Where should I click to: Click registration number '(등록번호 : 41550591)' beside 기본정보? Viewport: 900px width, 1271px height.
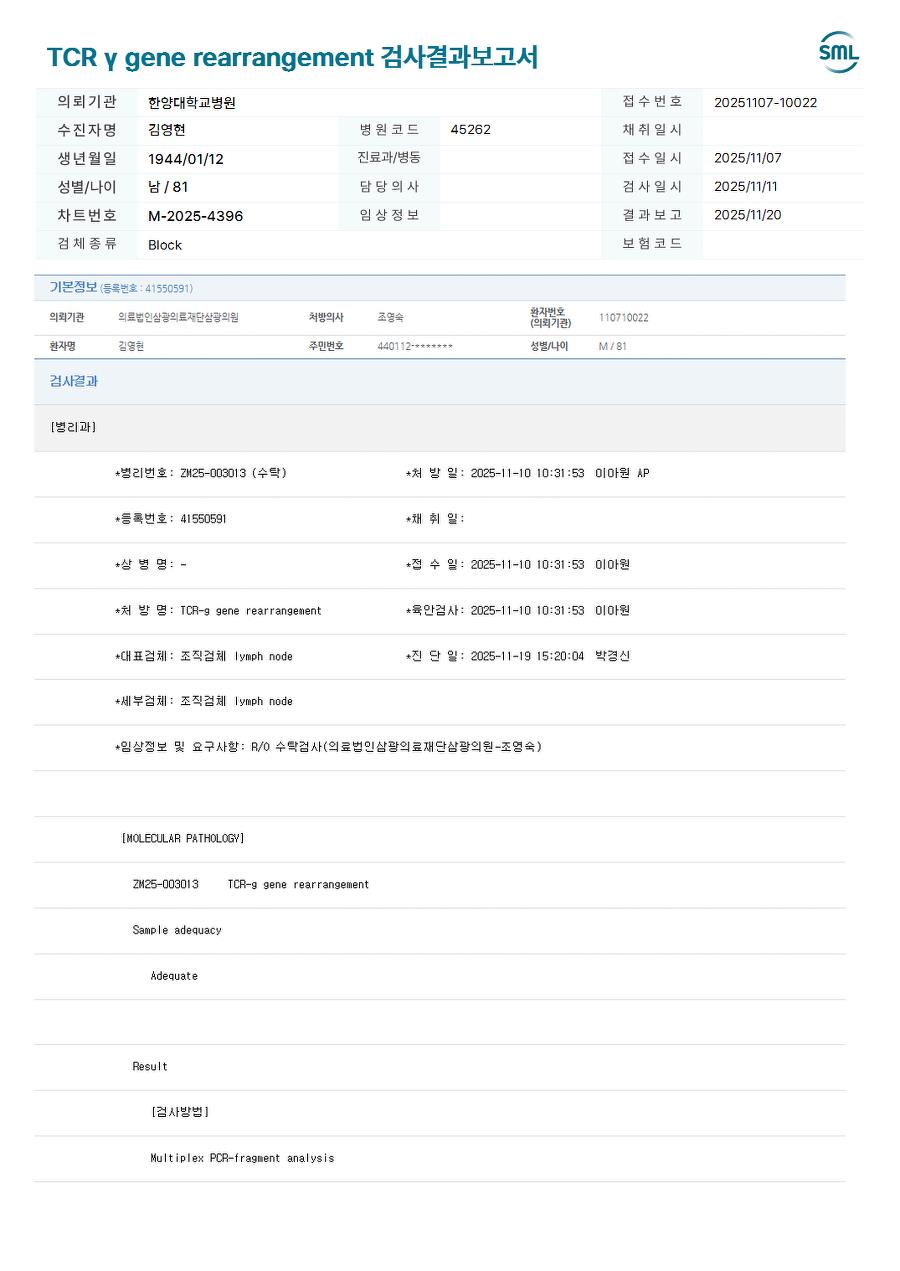146,288
